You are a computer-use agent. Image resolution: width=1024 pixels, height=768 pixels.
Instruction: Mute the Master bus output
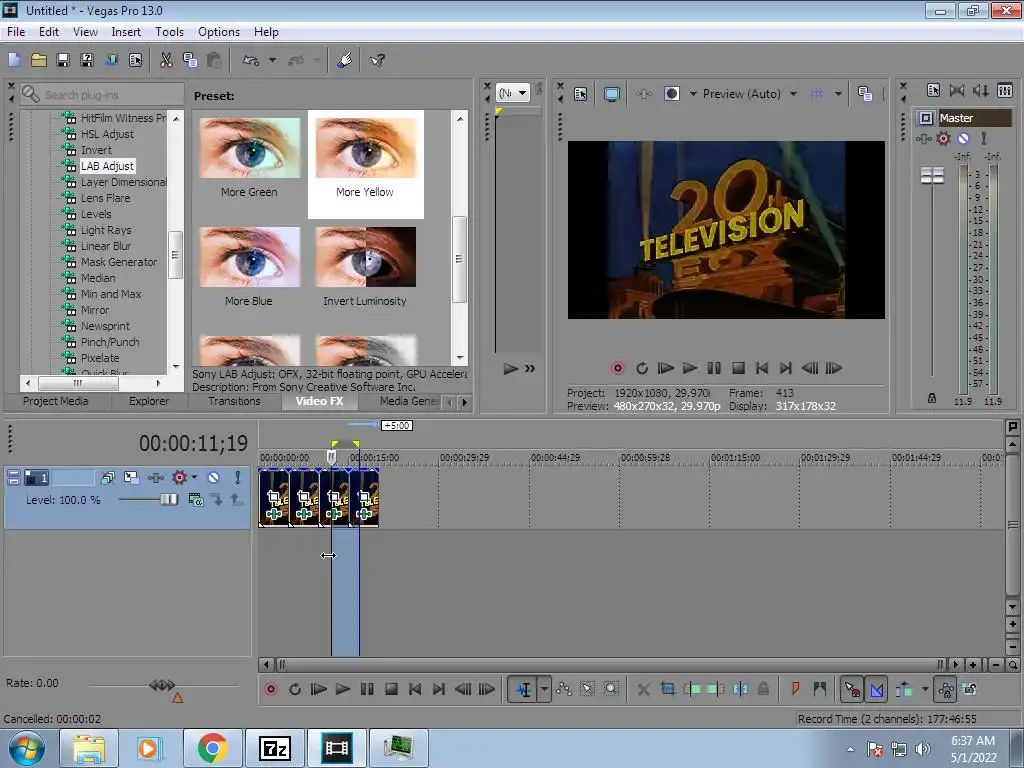pyautogui.click(x=963, y=138)
